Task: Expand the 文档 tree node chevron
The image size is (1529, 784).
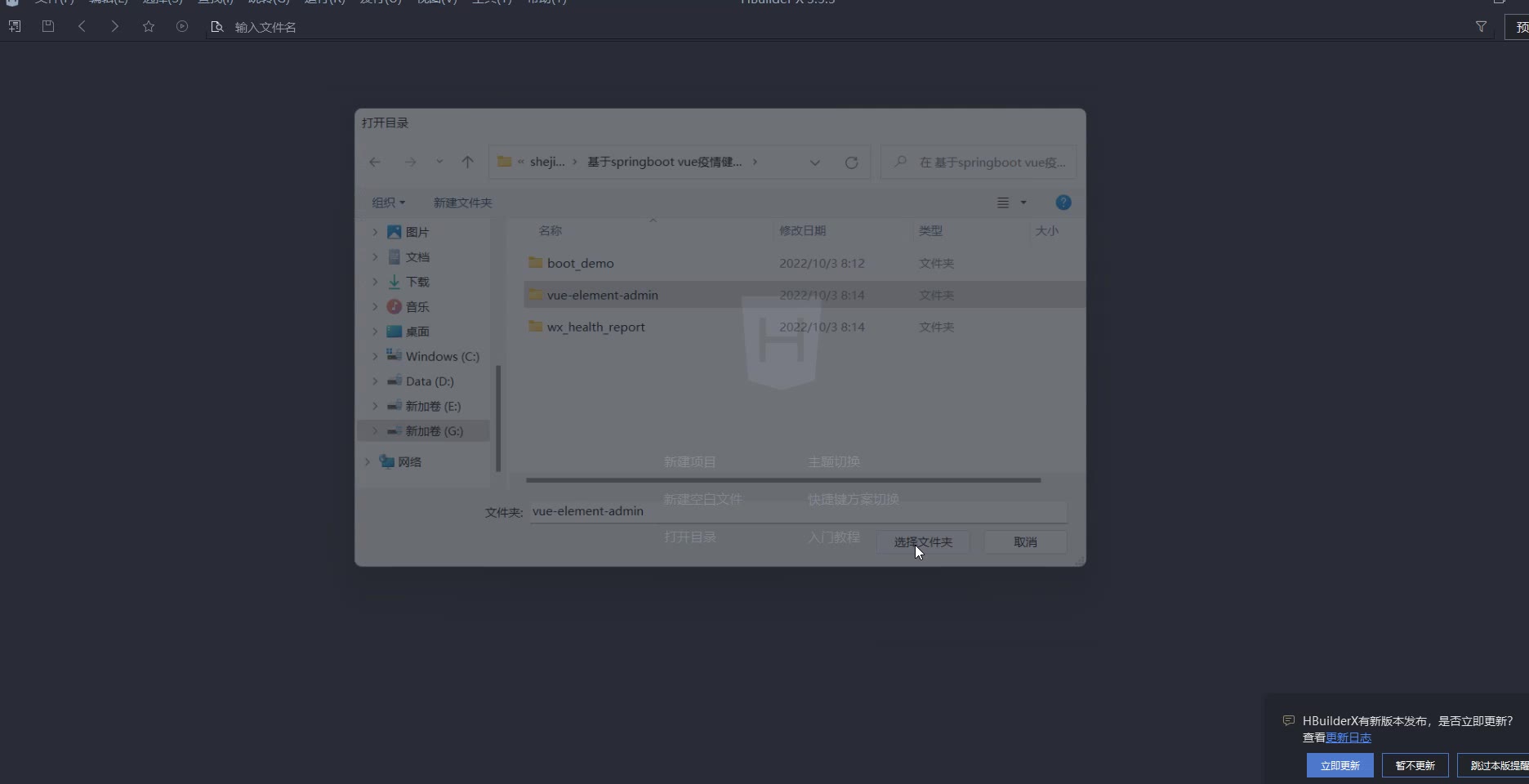Action: coord(375,256)
